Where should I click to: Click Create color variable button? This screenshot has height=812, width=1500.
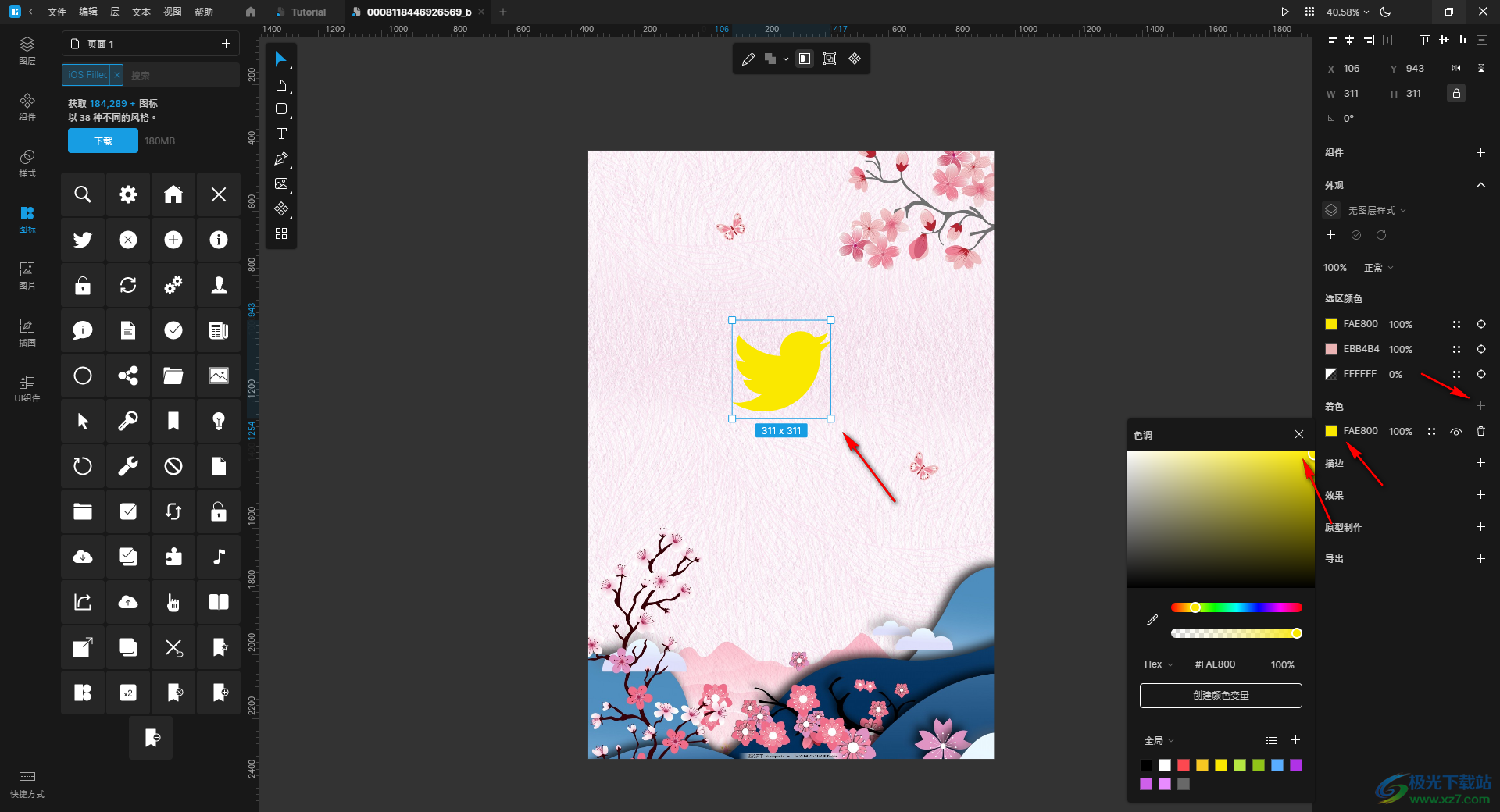pos(1220,696)
